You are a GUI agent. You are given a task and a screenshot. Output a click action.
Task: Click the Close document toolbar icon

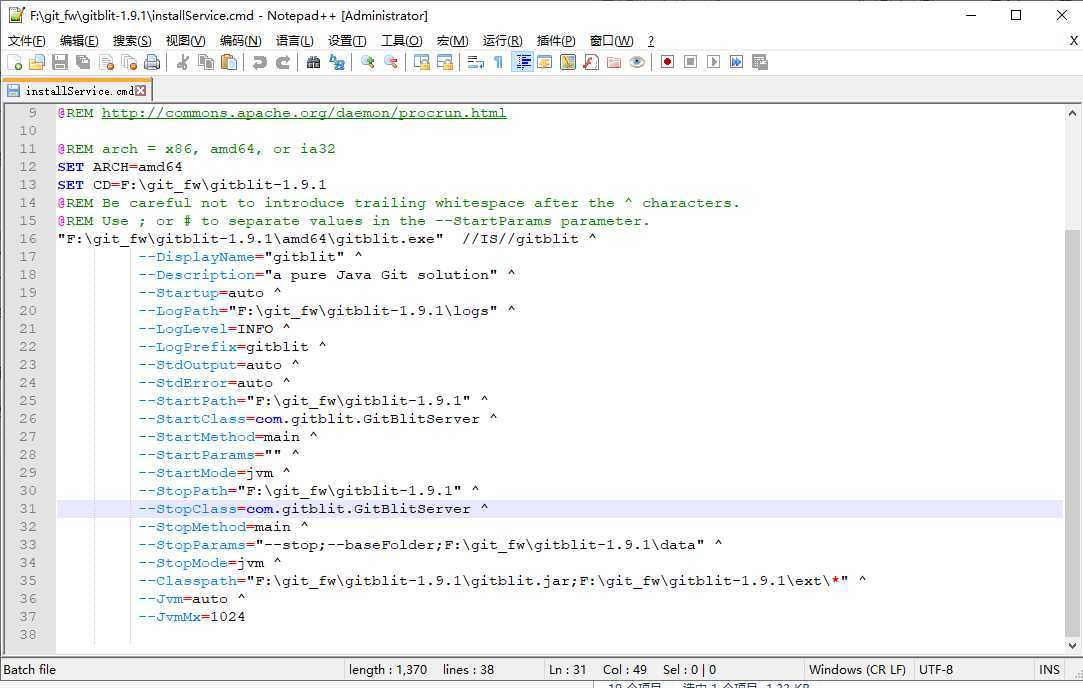pyautogui.click(x=106, y=62)
